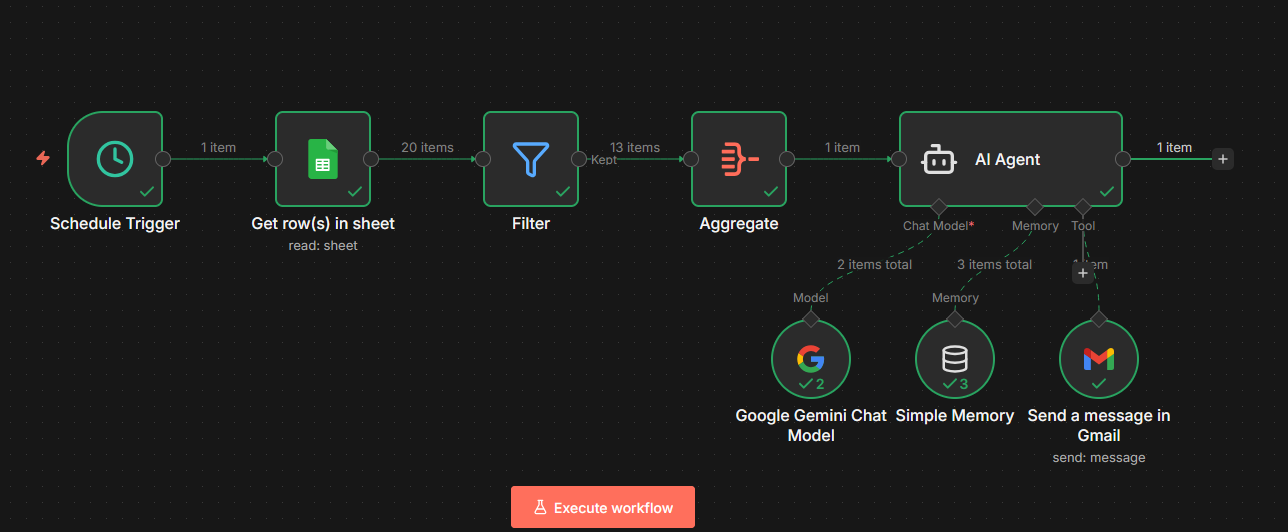The width and height of the screenshot is (1288, 532).
Task: Click the "13 items" connection label
Action: coord(635,147)
